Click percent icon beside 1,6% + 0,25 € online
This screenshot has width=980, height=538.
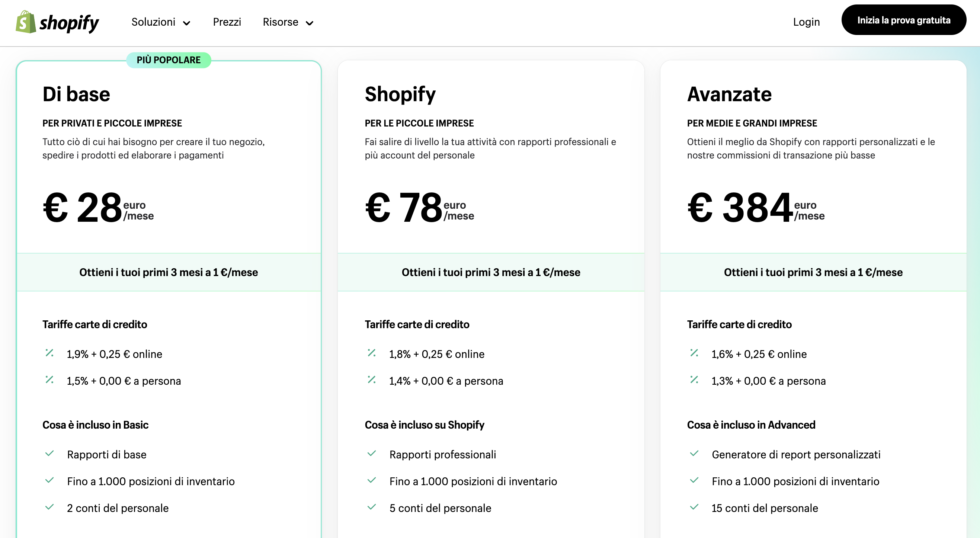[x=693, y=353]
